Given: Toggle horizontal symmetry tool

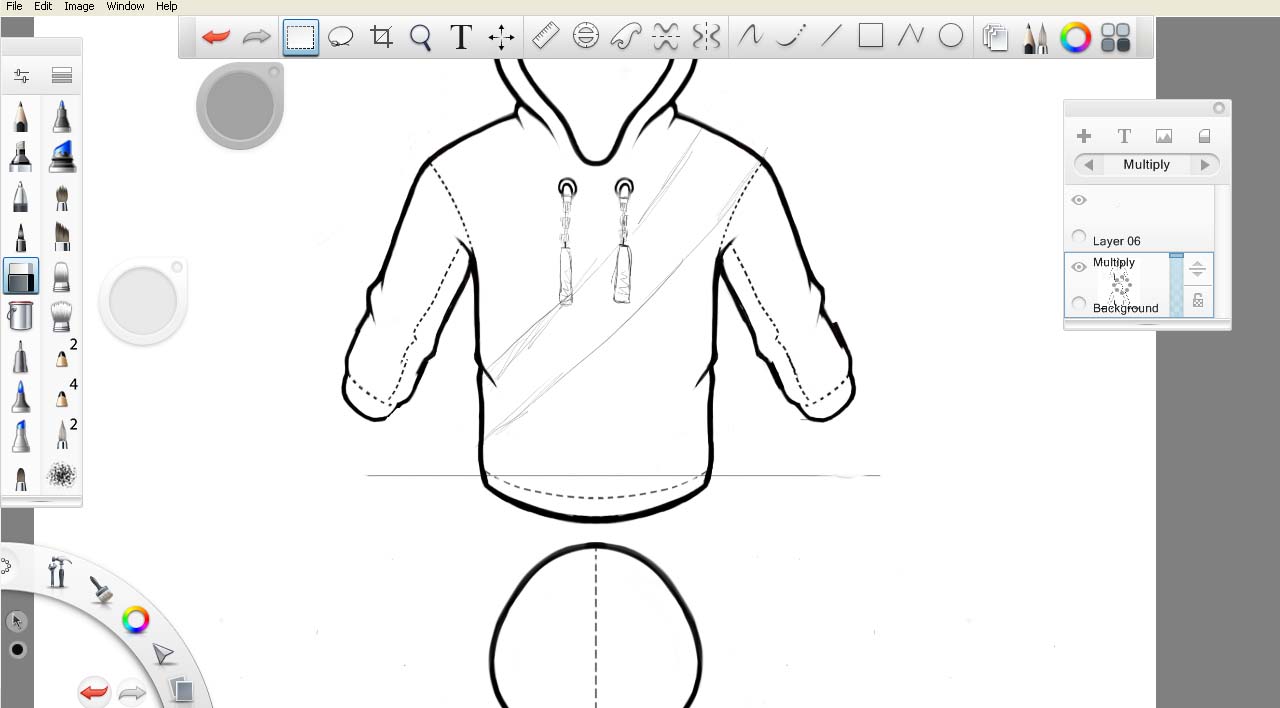Looking at the screenshot, I should click(666, 37).
